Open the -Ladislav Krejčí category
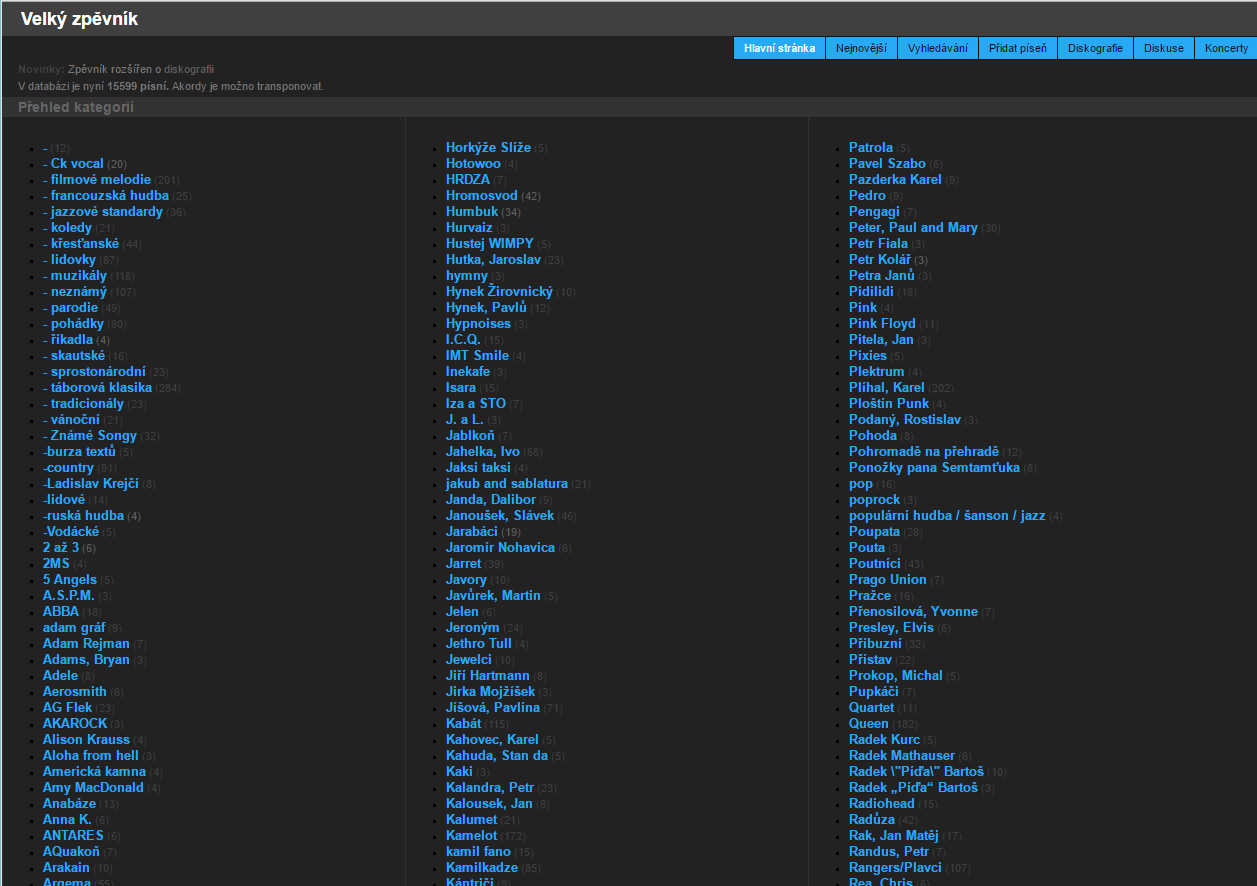The width and height of the screenshot is (1257, 886). pyautogui.click(x=91, y=484)
